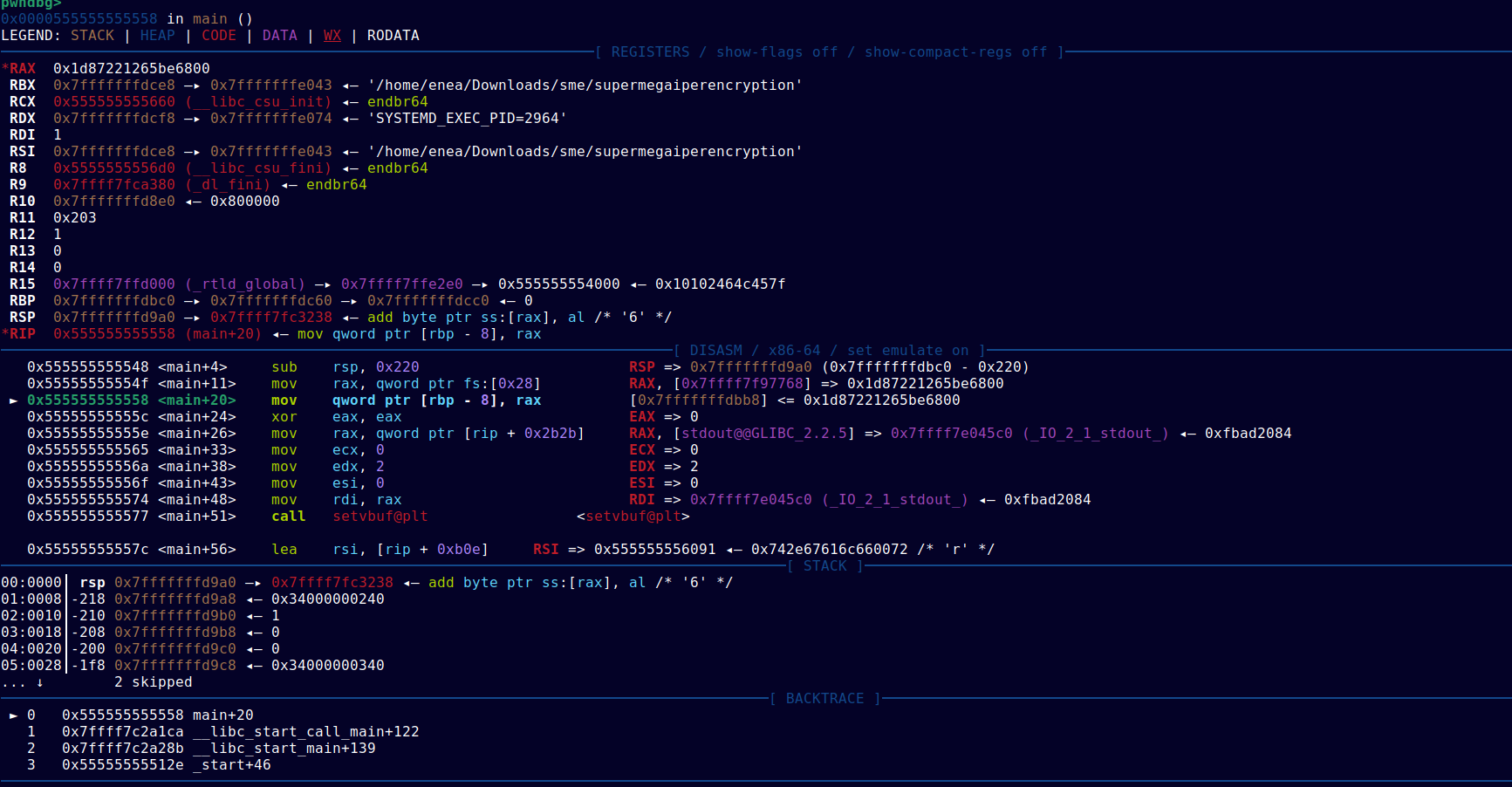Click the <main+48> instruction label
This screenshot has width=1512, height=787.
point(197,499)
